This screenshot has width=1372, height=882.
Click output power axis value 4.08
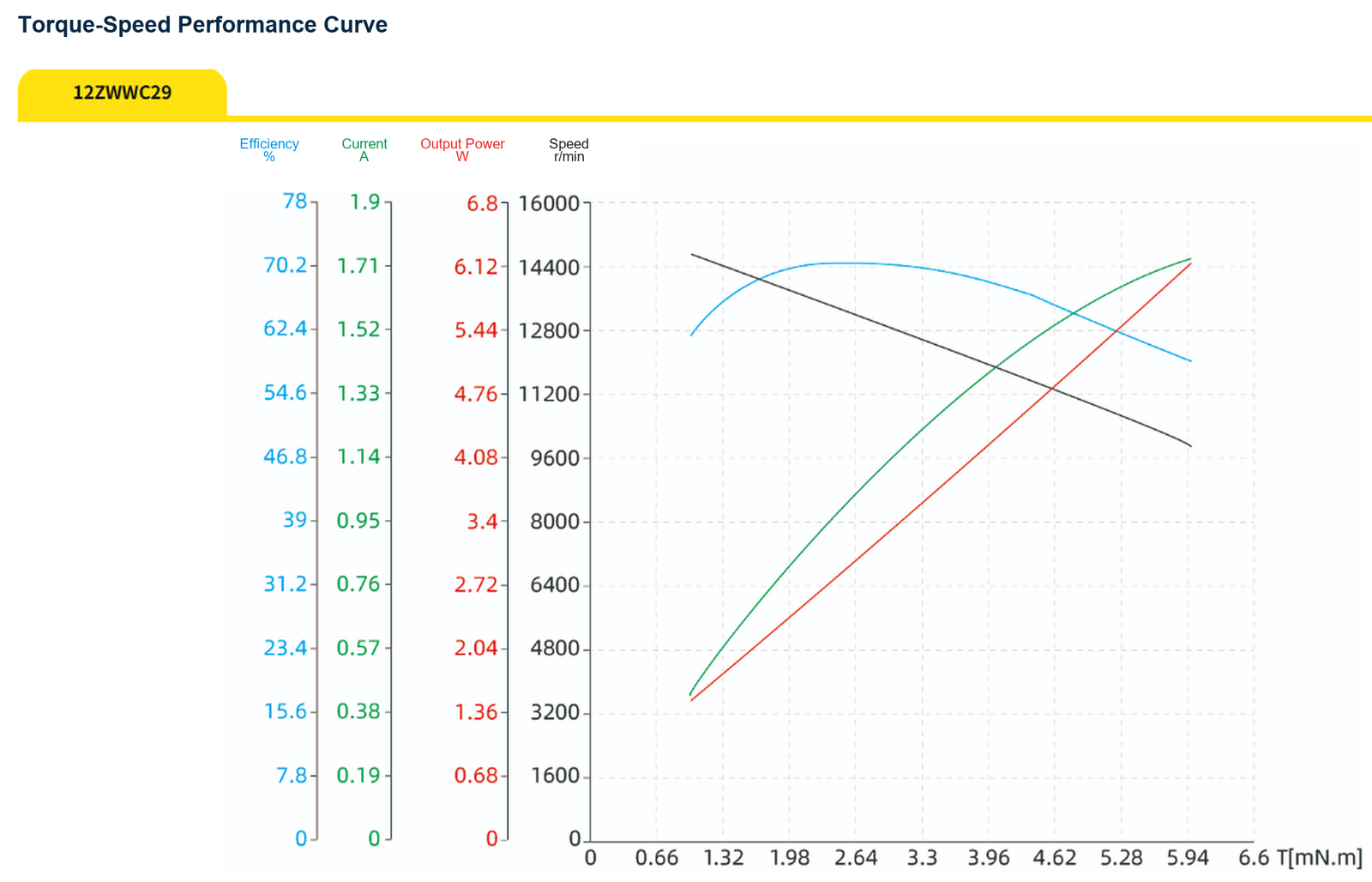[476, 456]
